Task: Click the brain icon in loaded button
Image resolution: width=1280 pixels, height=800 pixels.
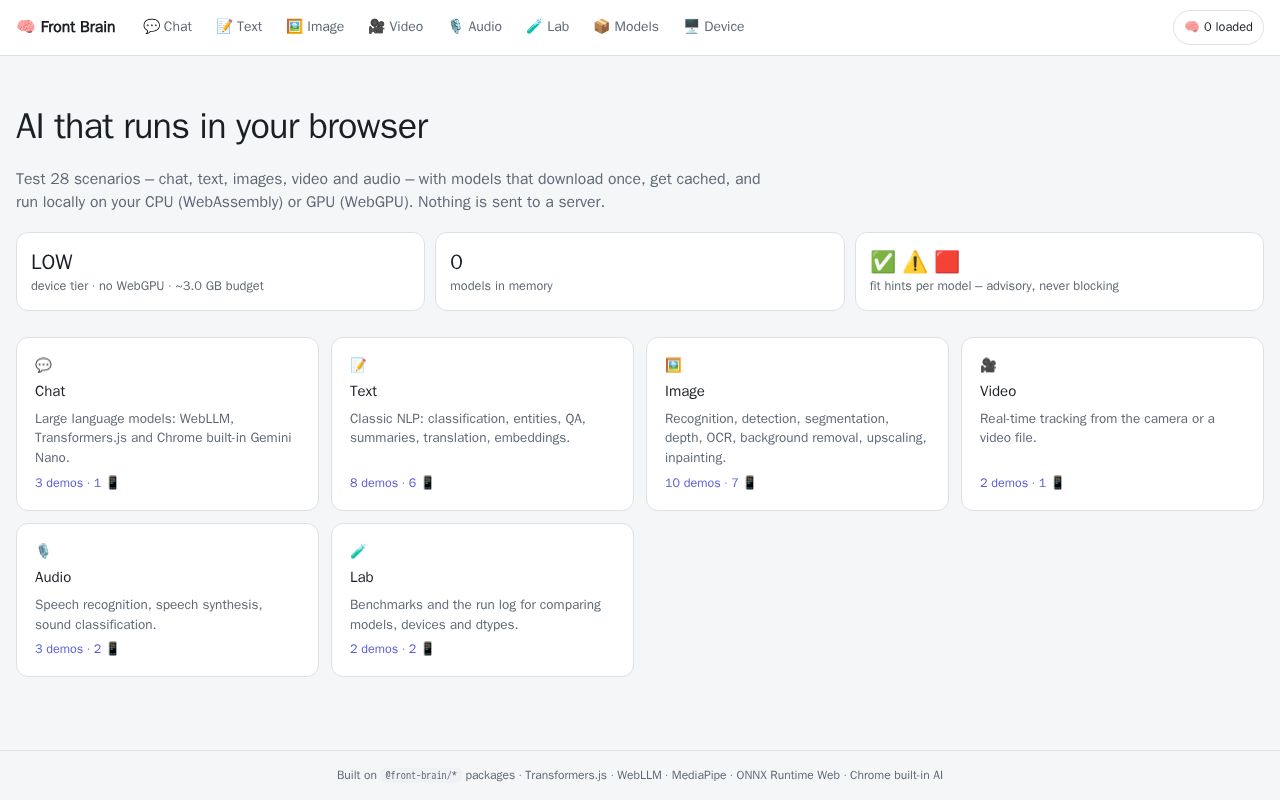Action: coord(1192,27)
